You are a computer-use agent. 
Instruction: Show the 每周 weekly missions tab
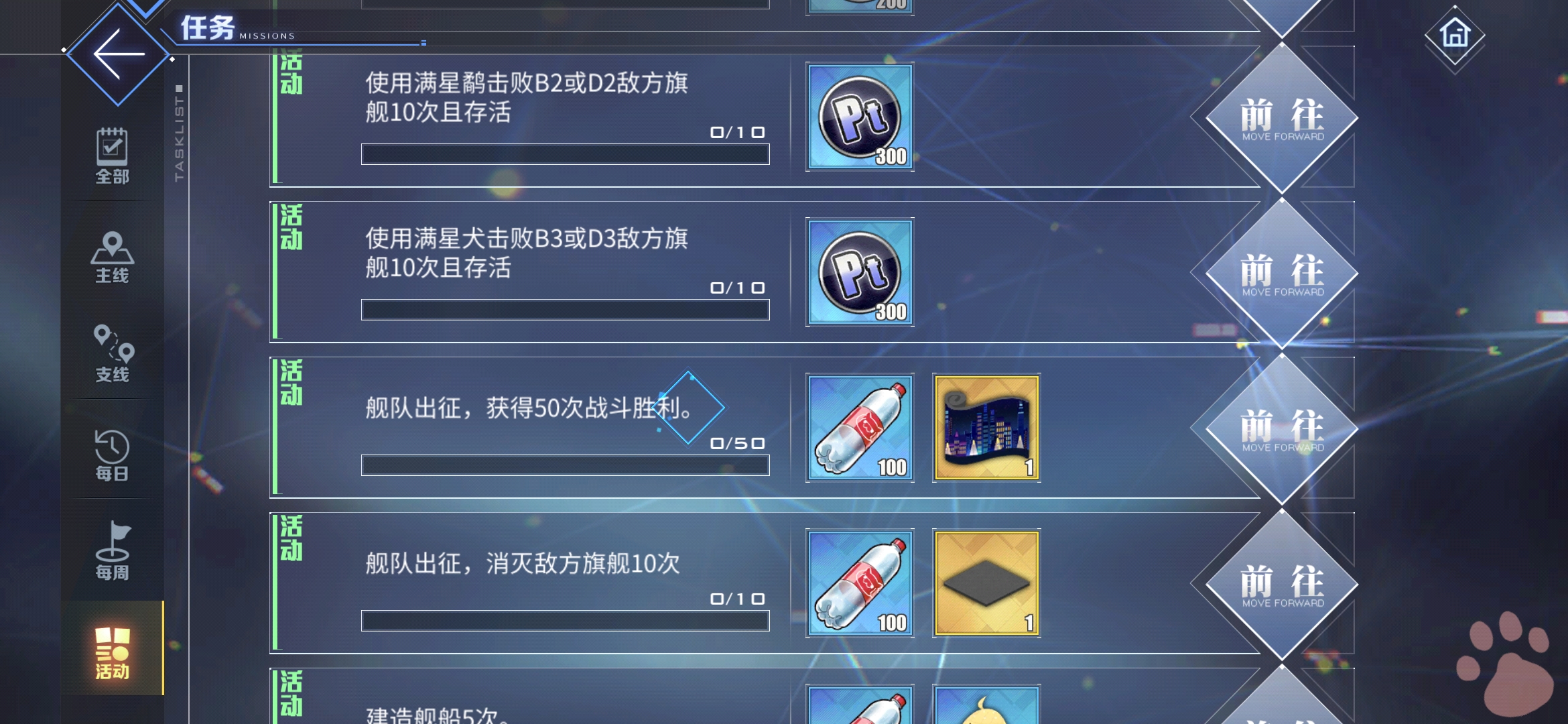[112, 551]
